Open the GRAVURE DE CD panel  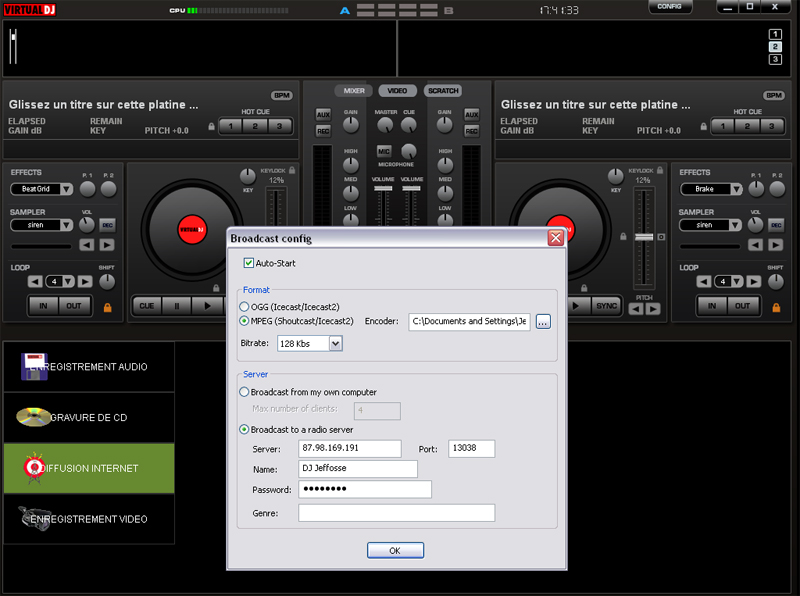tap(89, 417)
